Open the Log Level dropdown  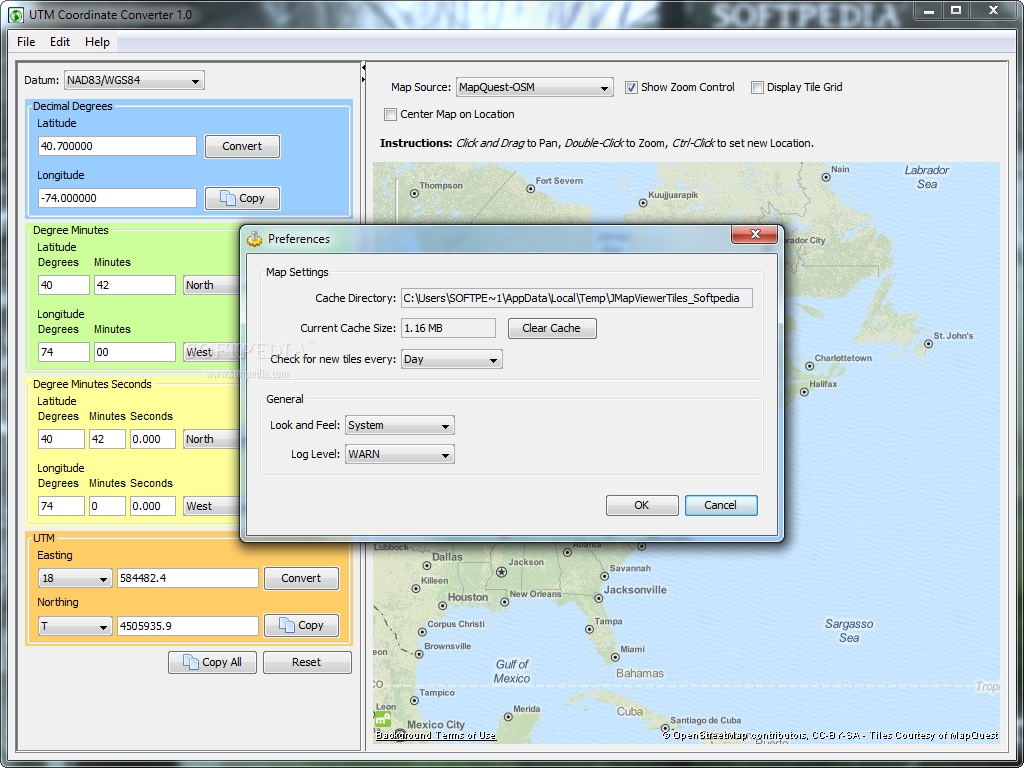[x=399, y=455]
